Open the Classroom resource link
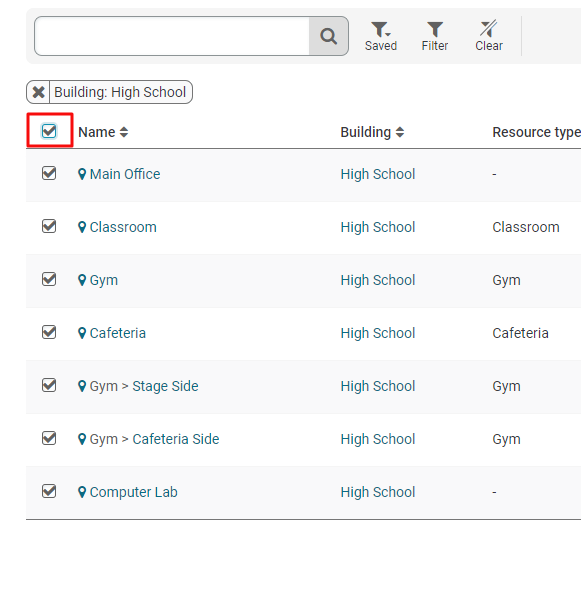The height and width of the screenshot is (615, 581). [x=123, y=227]
